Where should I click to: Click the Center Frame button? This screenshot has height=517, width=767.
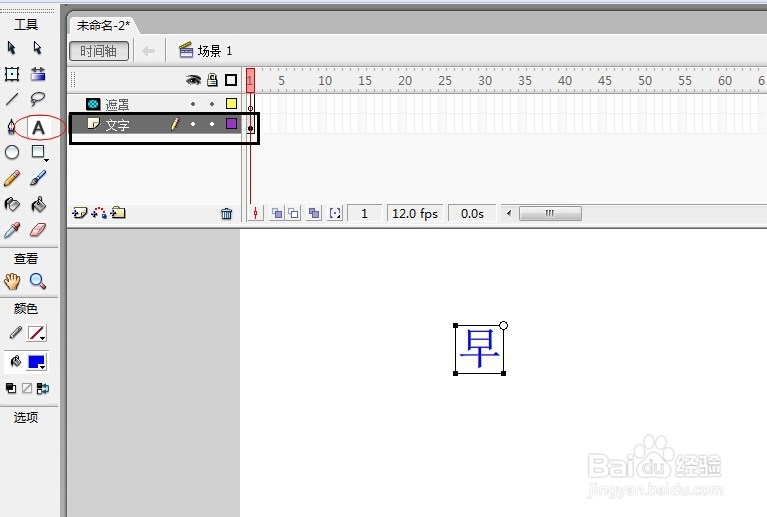tap(255, 213)
